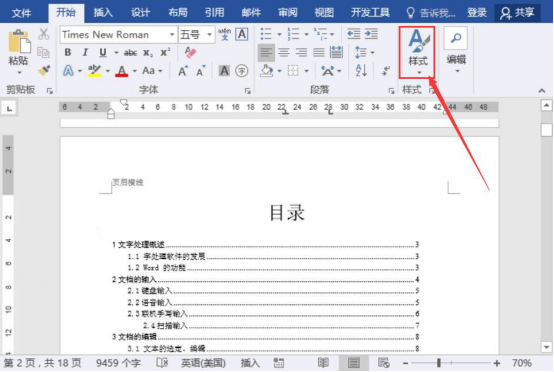Toggle superscript formatting
The width and height of the screenshot is (554, 372).
[x=165, y=53]
